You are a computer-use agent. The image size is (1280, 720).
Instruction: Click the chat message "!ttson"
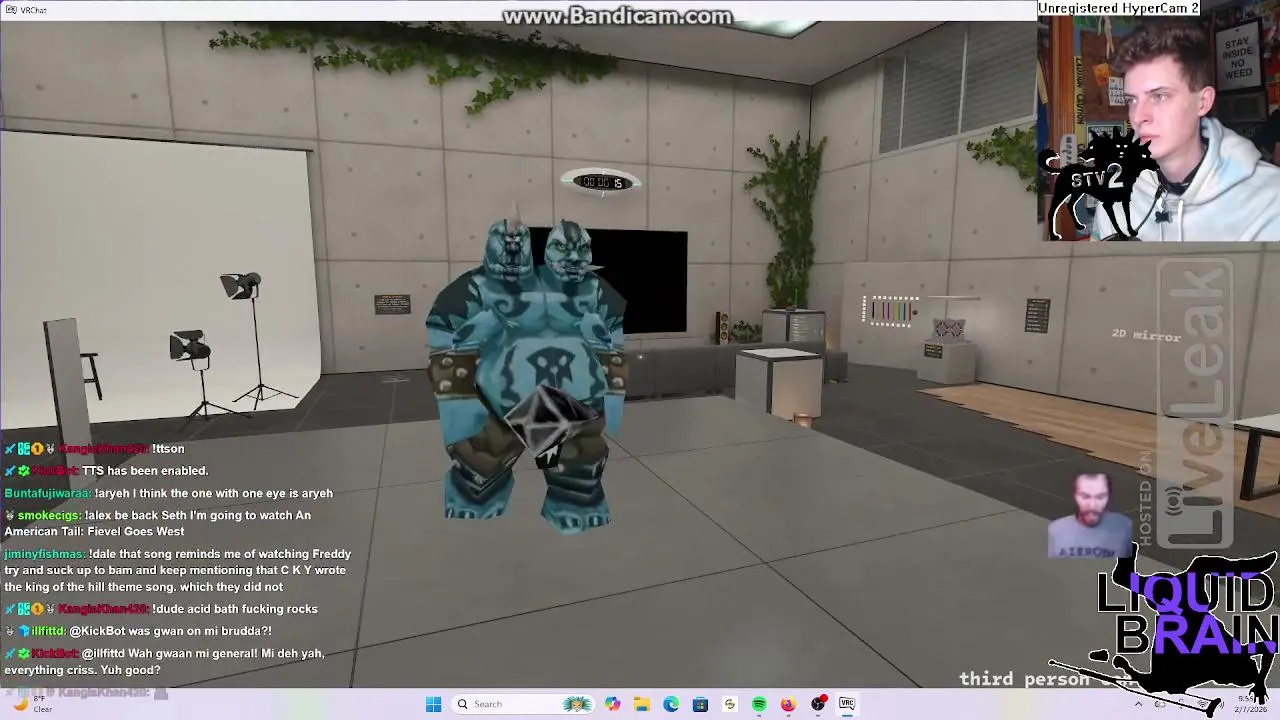[168, 449]
